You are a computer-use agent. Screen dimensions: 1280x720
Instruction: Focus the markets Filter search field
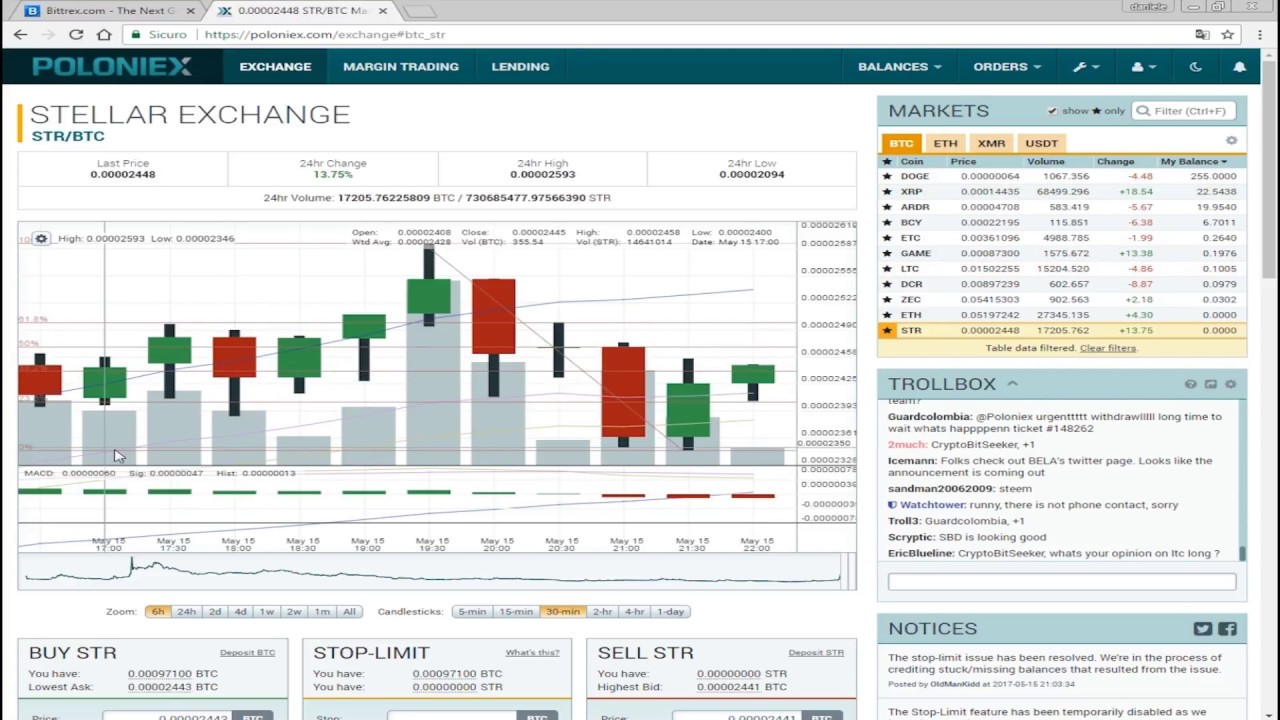[x=1184, y=111]
